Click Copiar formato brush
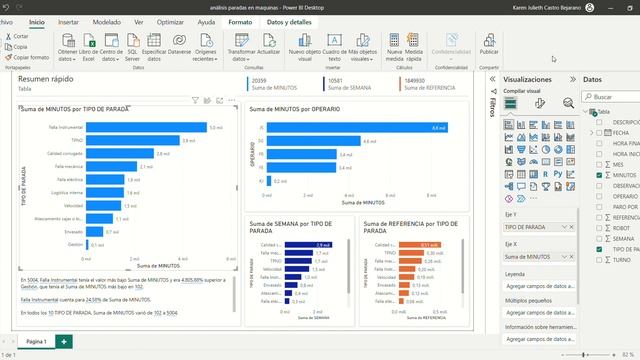 [x=27, y=58]
